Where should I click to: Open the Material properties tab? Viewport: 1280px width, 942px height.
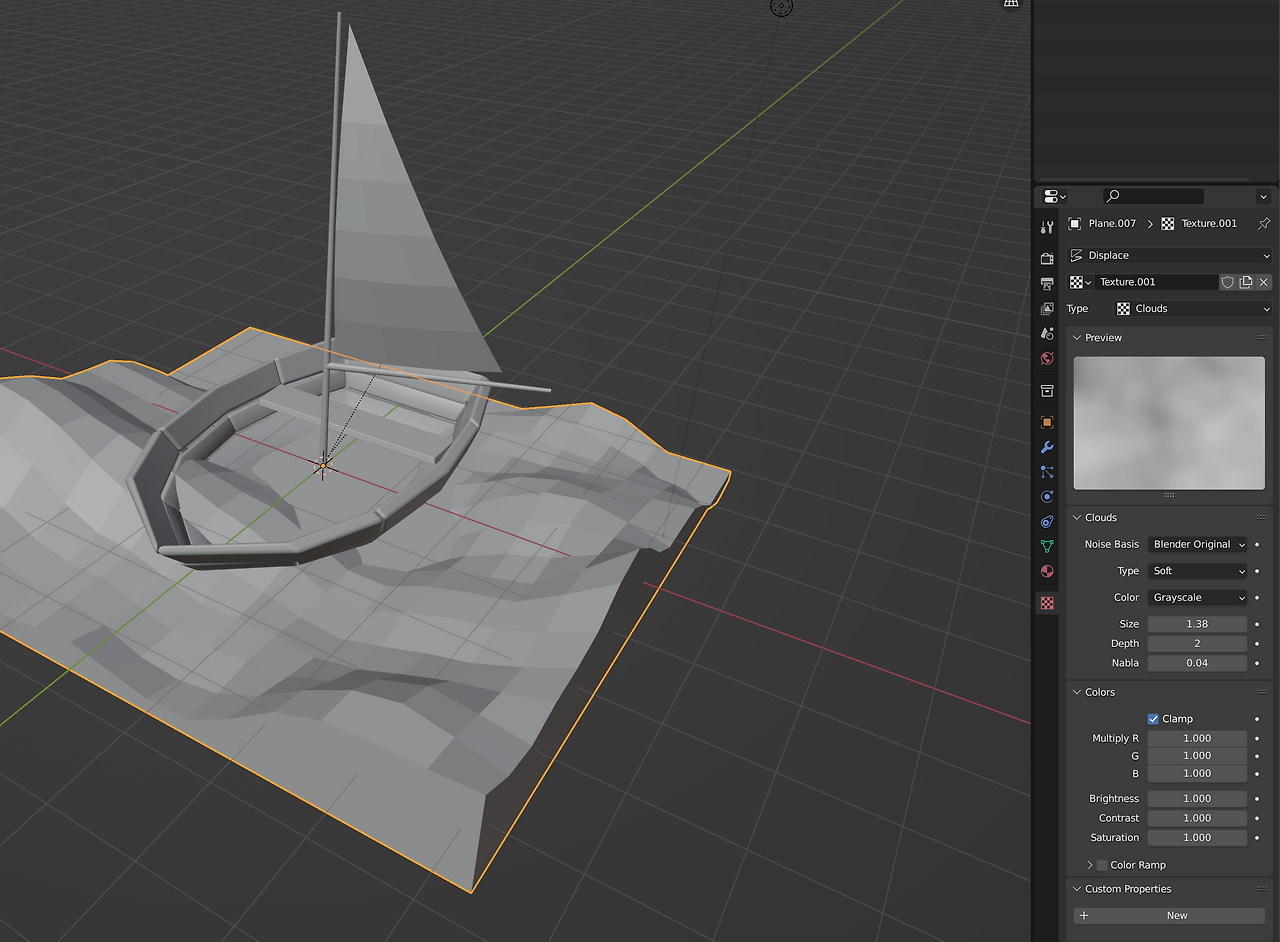(1047, 572)
